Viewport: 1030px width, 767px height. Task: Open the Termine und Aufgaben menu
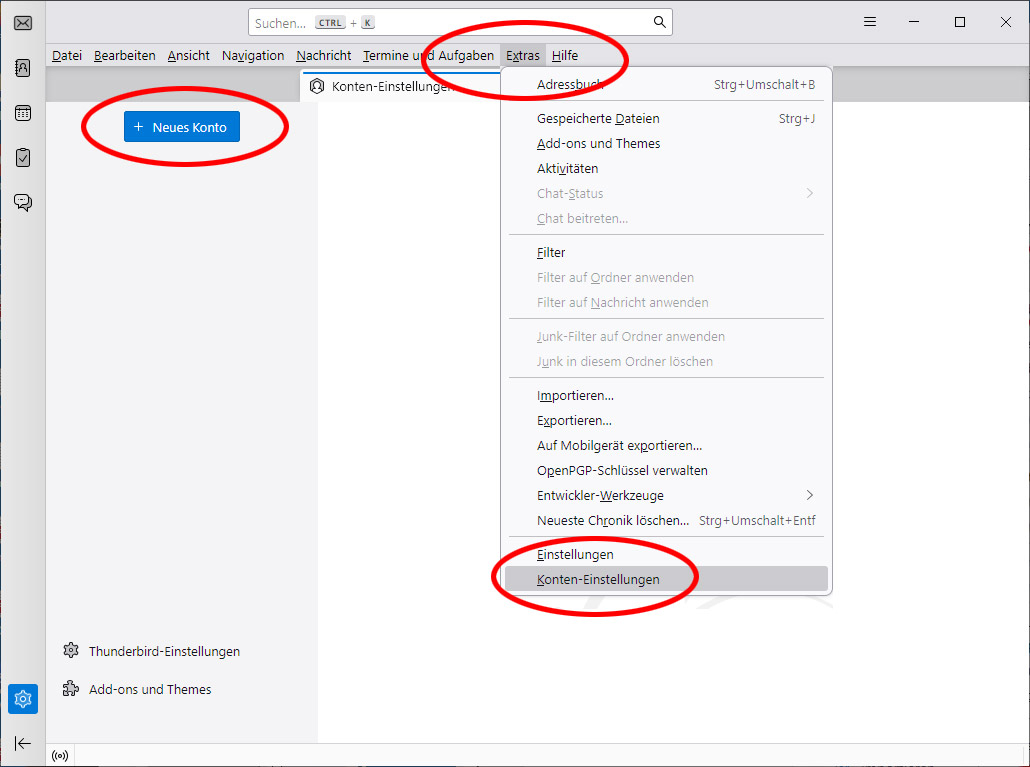coord(428,56)
